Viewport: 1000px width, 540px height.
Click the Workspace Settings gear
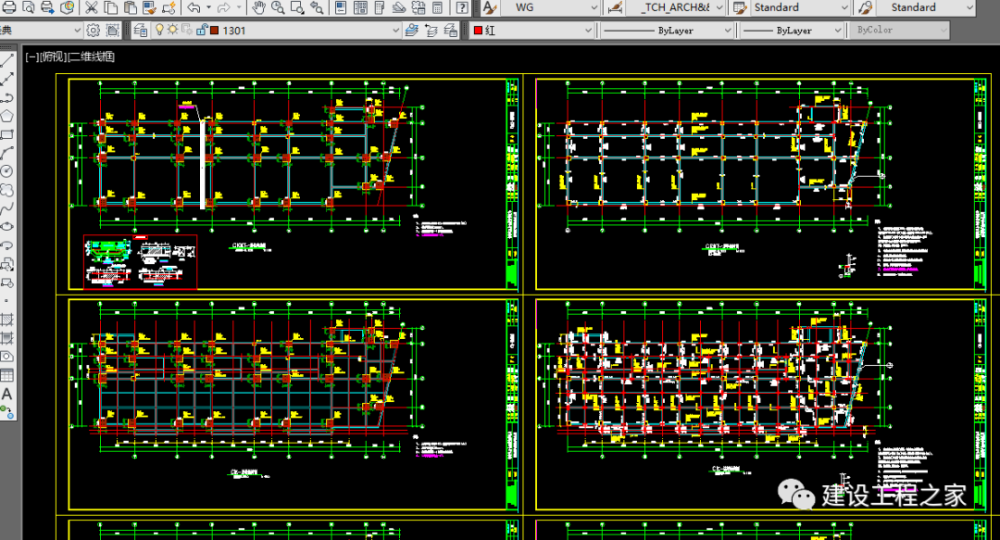click(x=93, y=30)
